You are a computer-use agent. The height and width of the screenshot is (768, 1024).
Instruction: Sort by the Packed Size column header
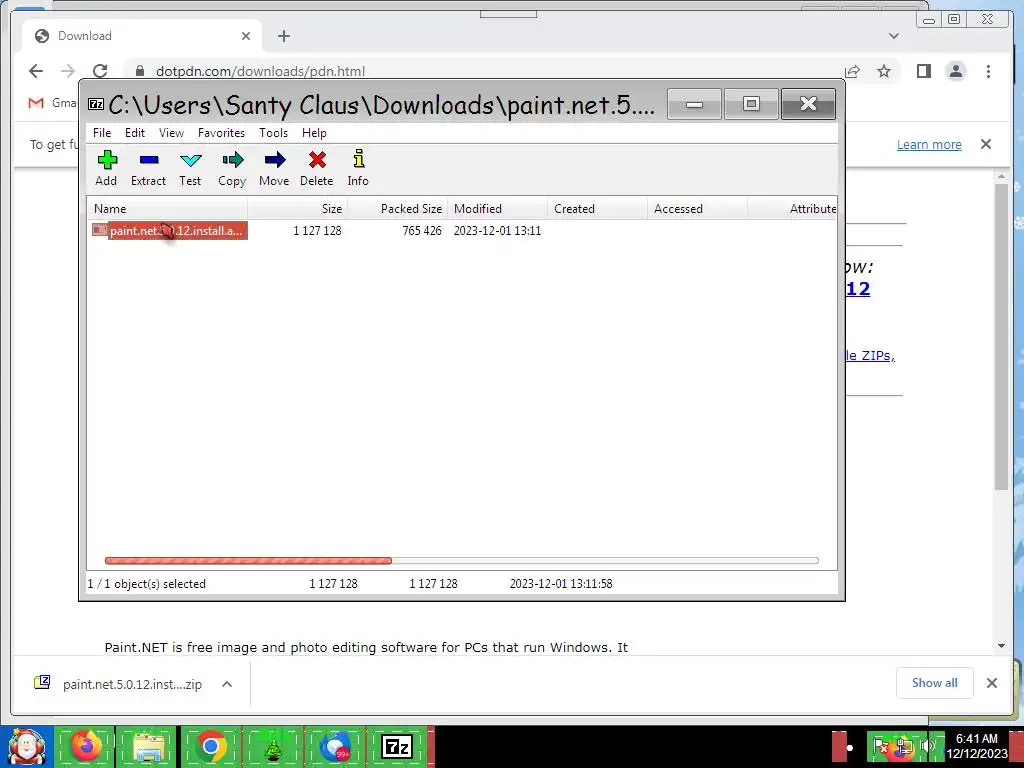point(398,209)
